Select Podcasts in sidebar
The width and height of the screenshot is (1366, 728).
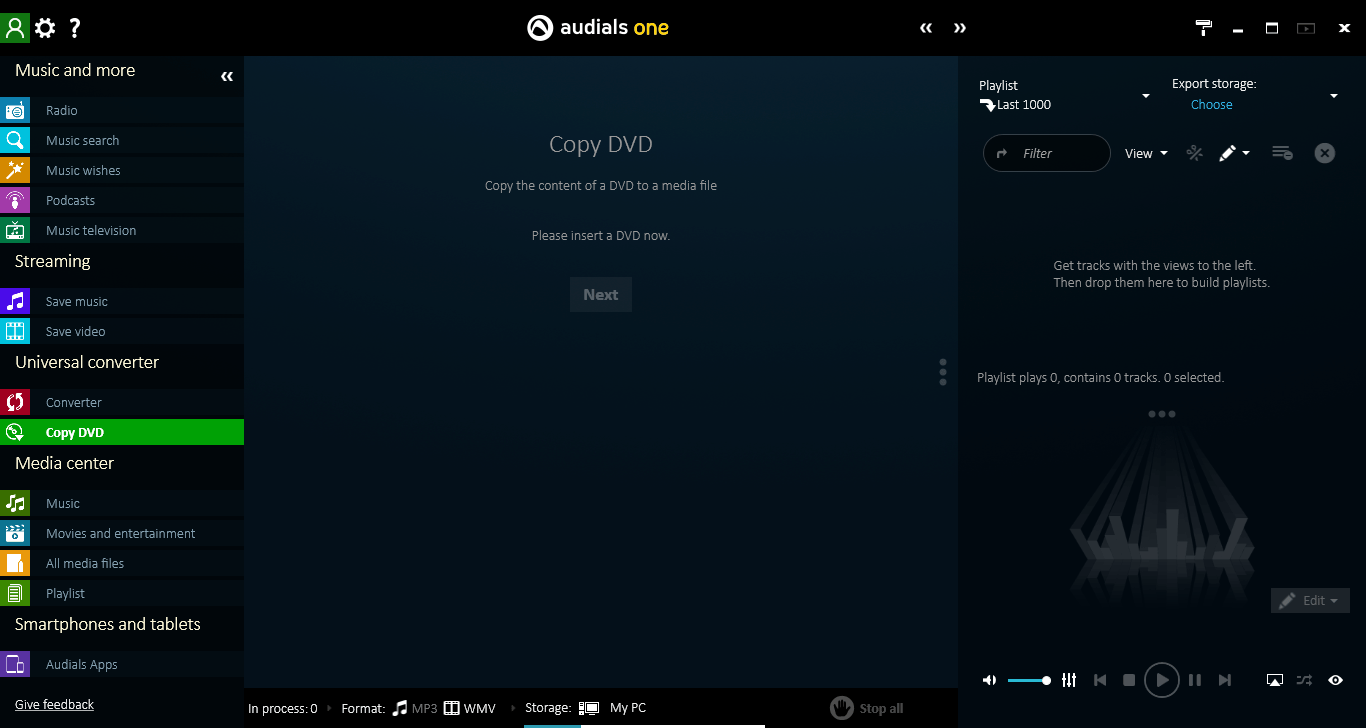point(122,200)
